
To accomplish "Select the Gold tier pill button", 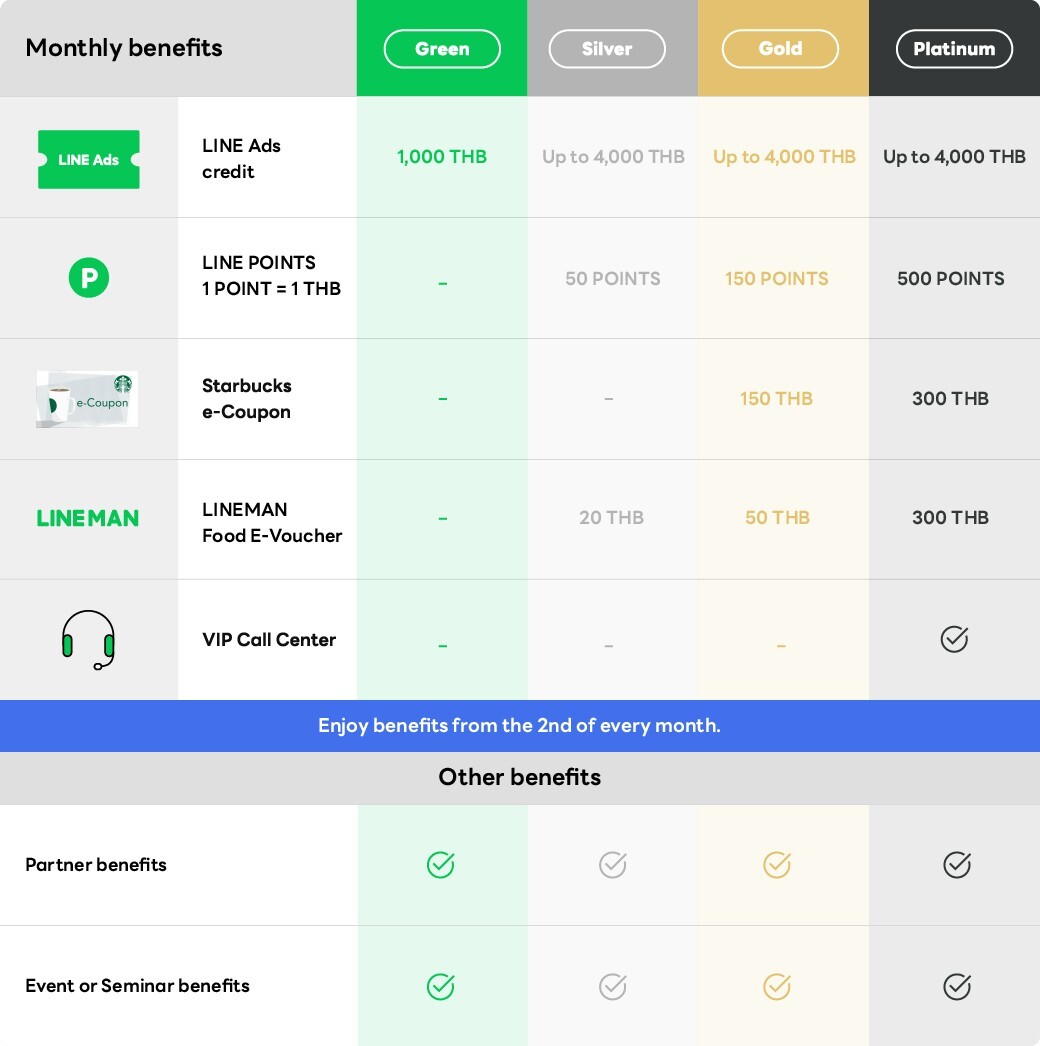I will tap(780, 49).
